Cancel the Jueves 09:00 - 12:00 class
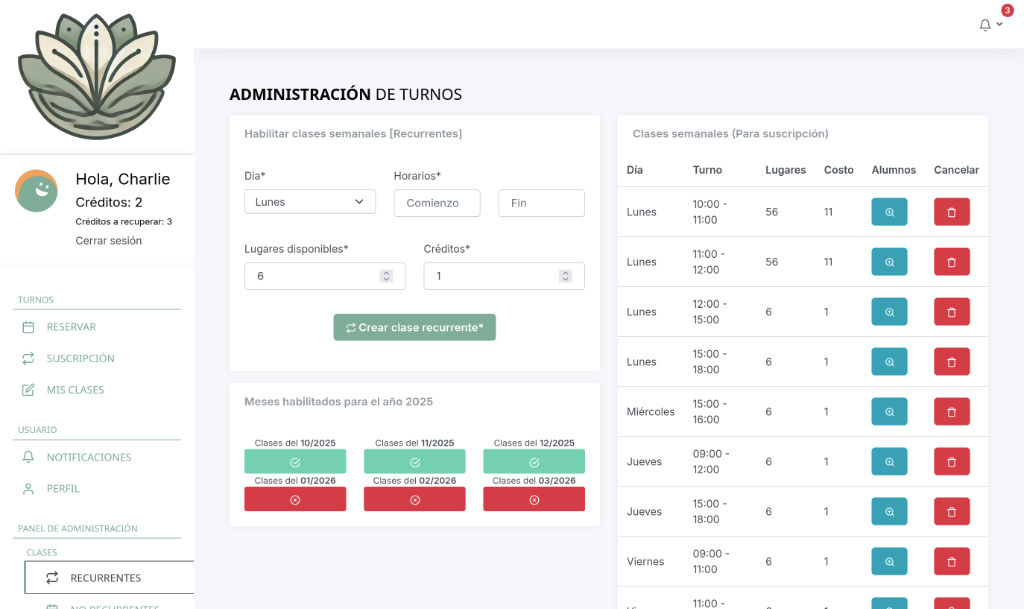The image size is (1024, 609). [x=951, y=462]
